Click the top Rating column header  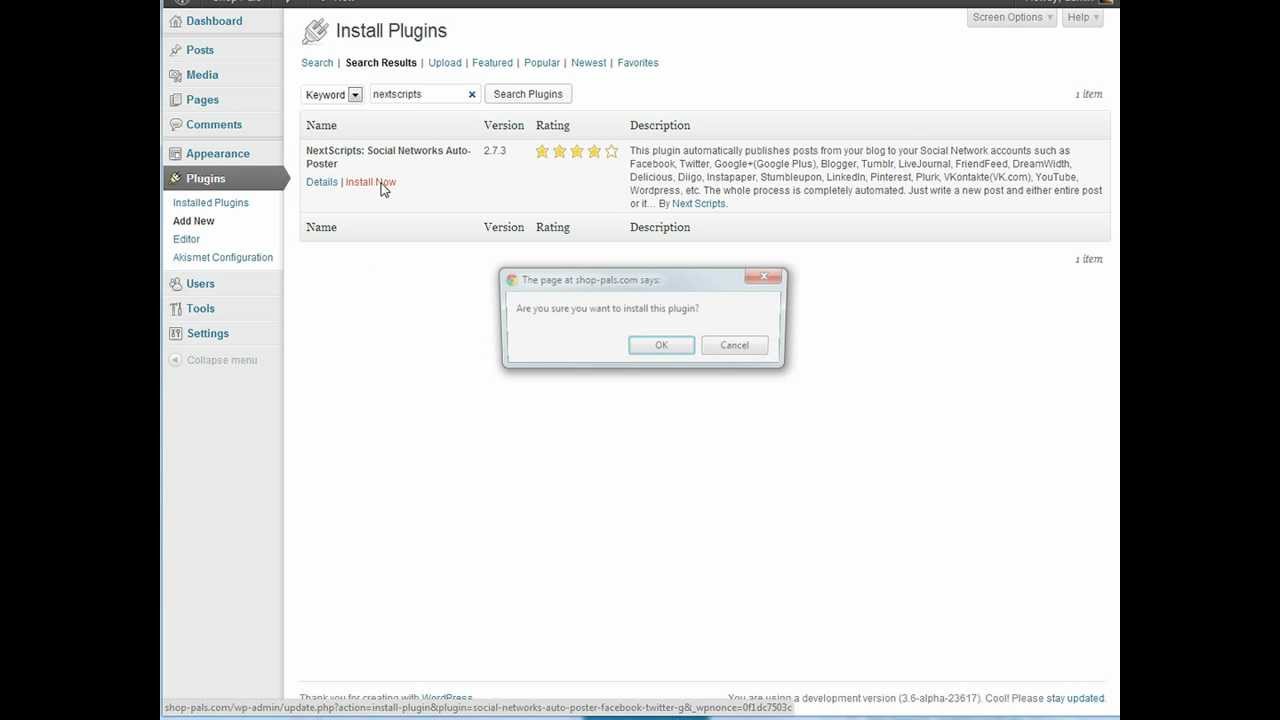pyautogui.click(x=553, y=126)
